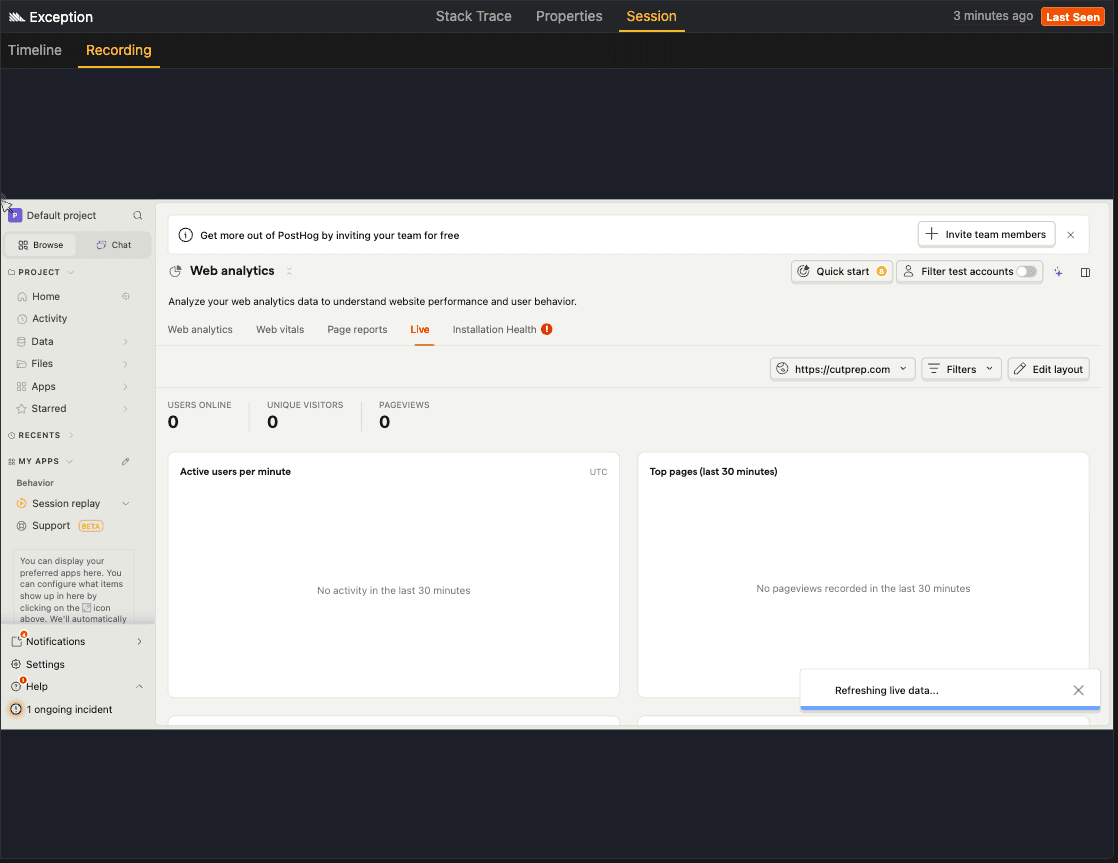This screenshot has width=1118, height=863.
Task: Click the Quick start button
Action: (x=841, y=271)
